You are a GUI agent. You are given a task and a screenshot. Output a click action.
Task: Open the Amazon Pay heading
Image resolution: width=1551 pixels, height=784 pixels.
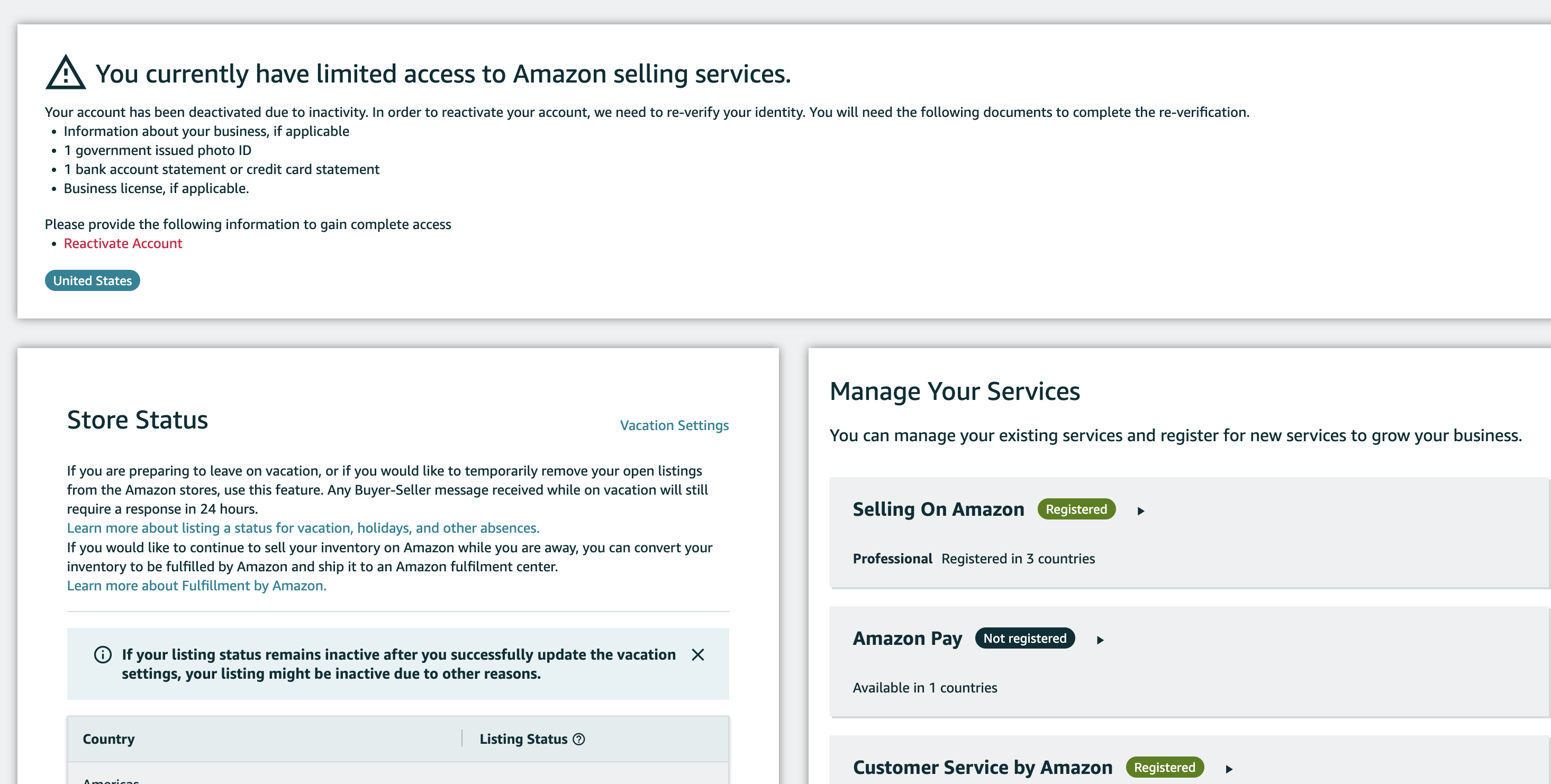click(x=908, y=639)
